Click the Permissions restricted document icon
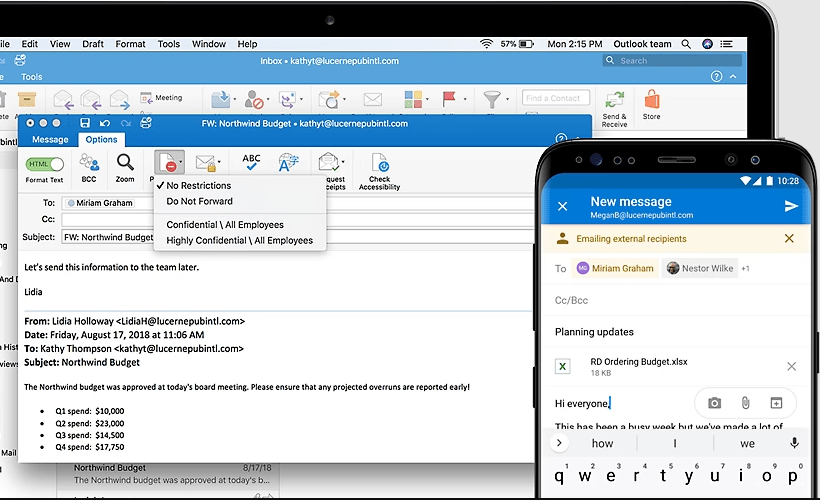This screenshot has height=500, width=820. click(x=168, y=162)
